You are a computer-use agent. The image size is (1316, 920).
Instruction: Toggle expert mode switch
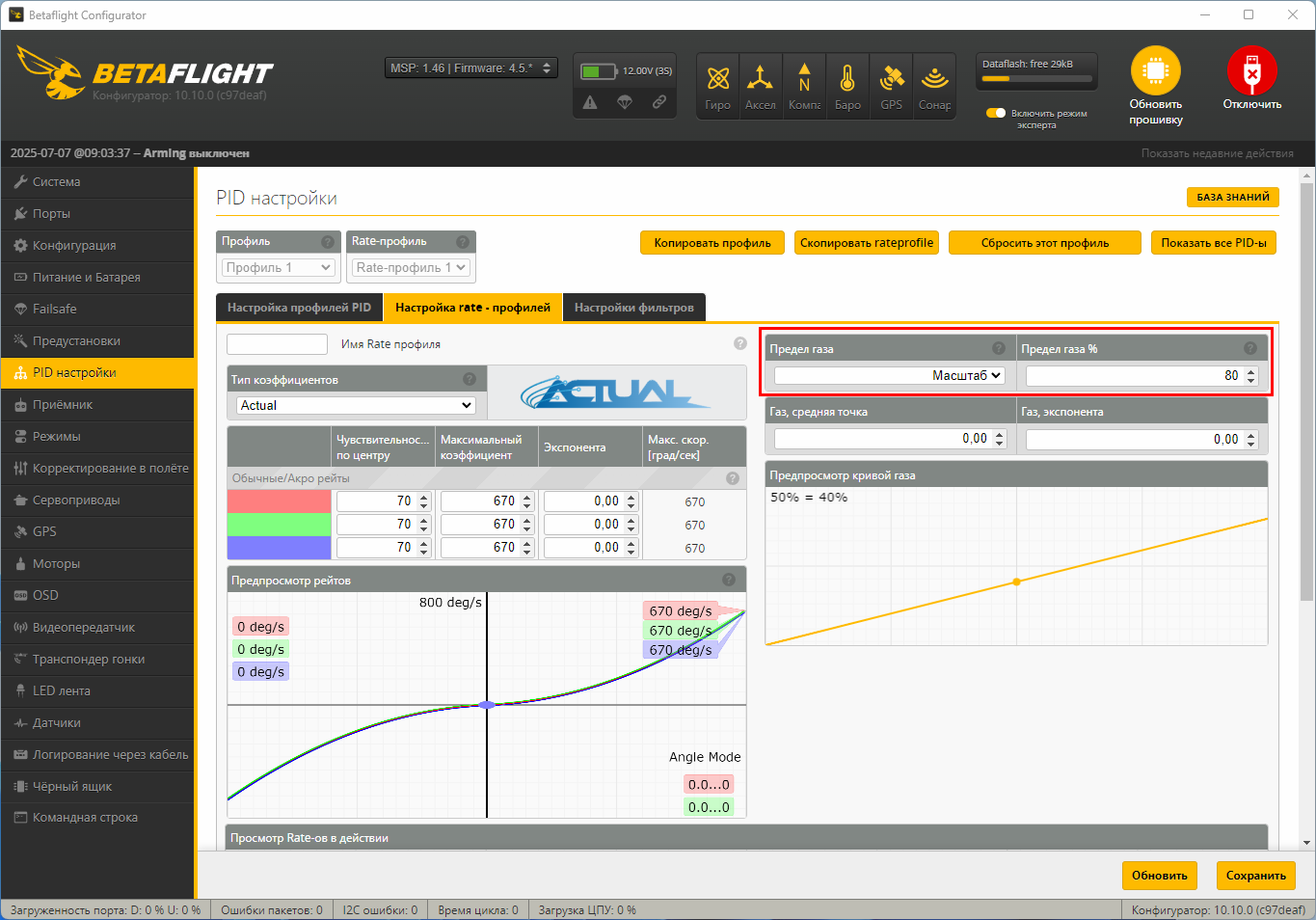click(x=996, y=113)
